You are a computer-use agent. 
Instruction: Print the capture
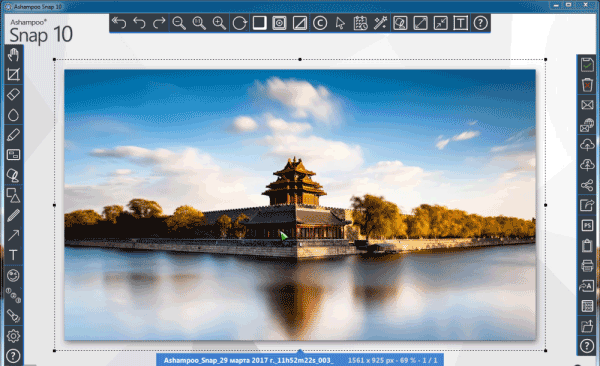click(587, 265)
